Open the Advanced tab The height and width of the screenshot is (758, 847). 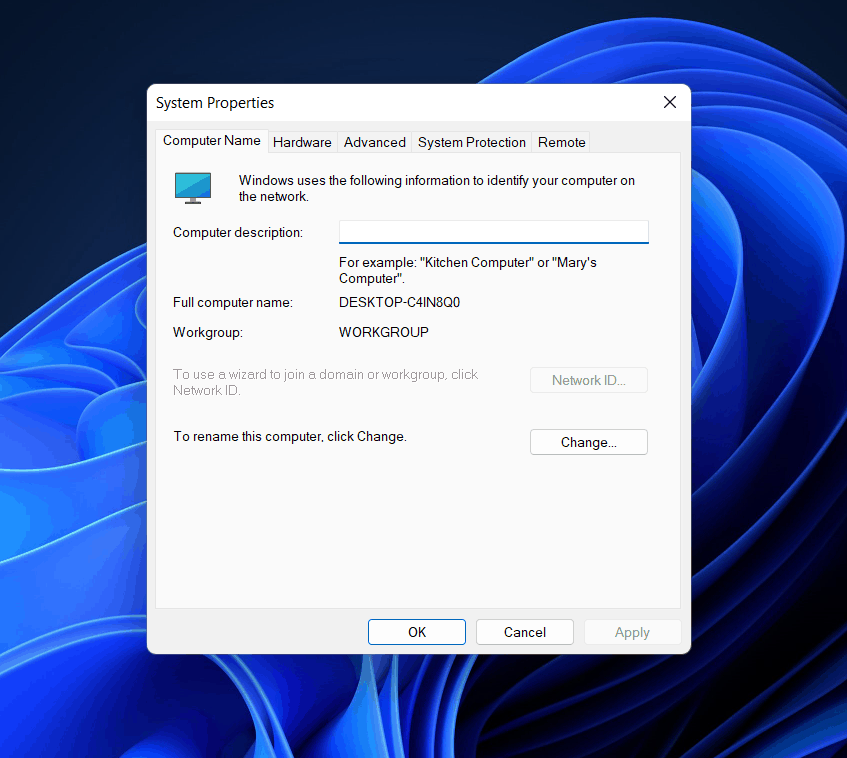click(374, 142)
